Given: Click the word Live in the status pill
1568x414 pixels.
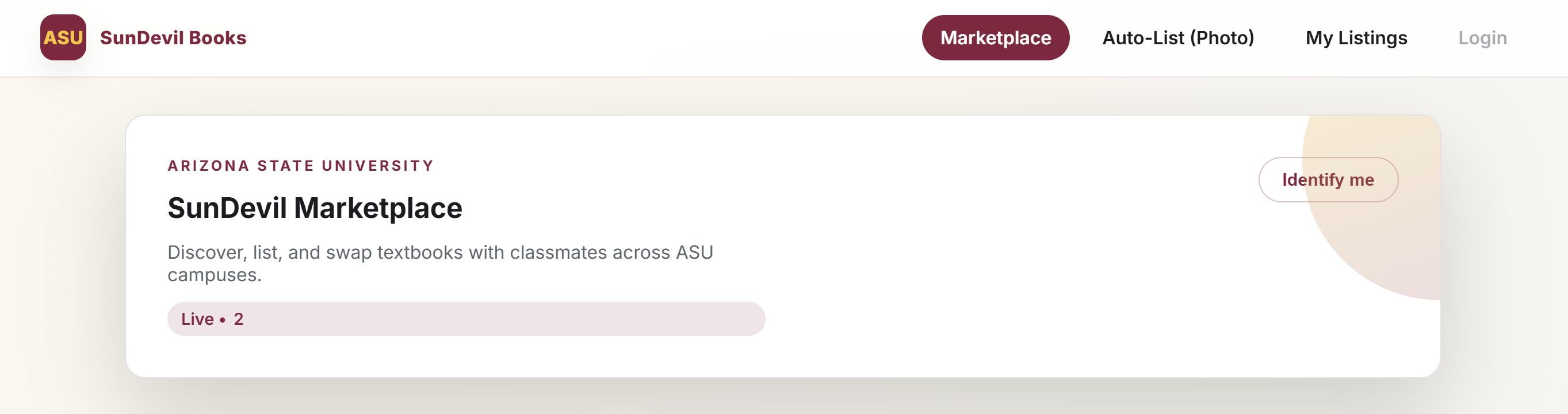Looking at the screenshot, I should (197, 319).
